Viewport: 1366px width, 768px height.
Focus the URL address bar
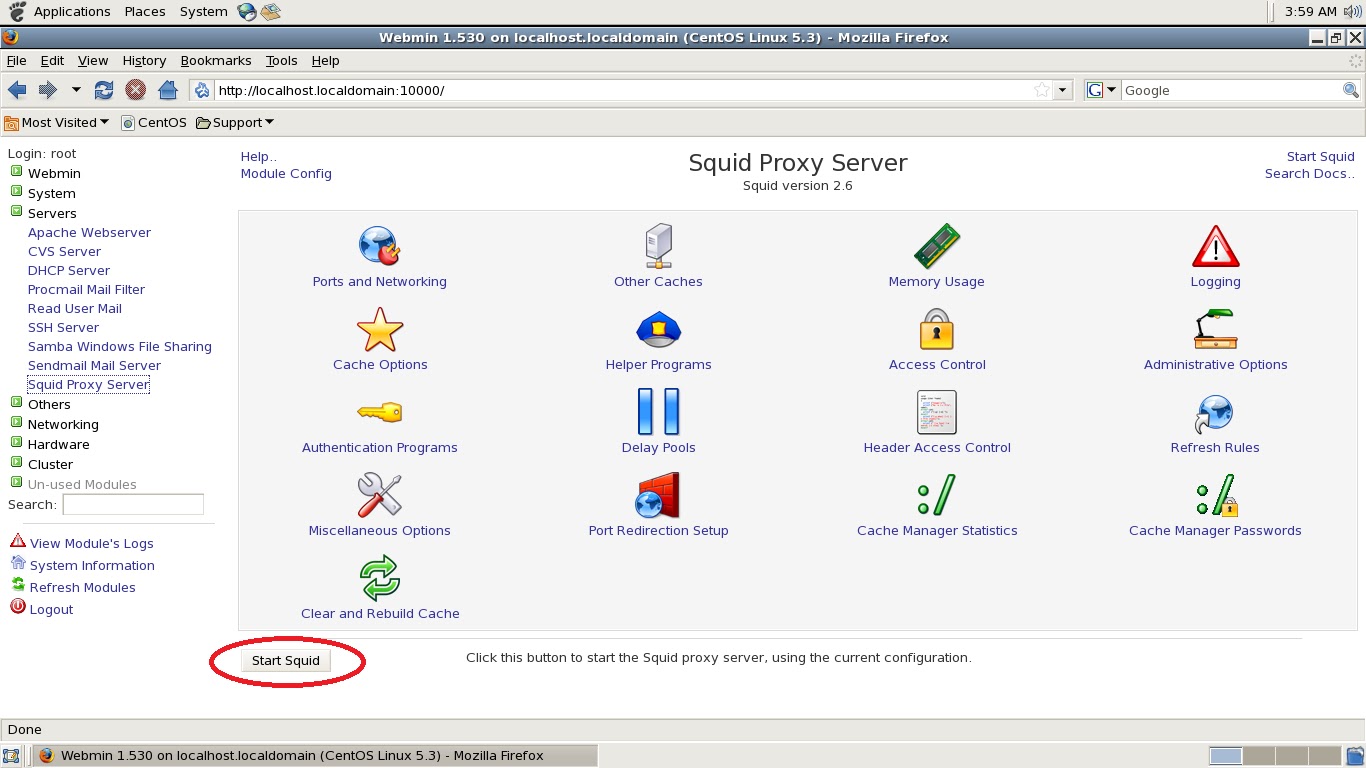click(x=624, y=90)
